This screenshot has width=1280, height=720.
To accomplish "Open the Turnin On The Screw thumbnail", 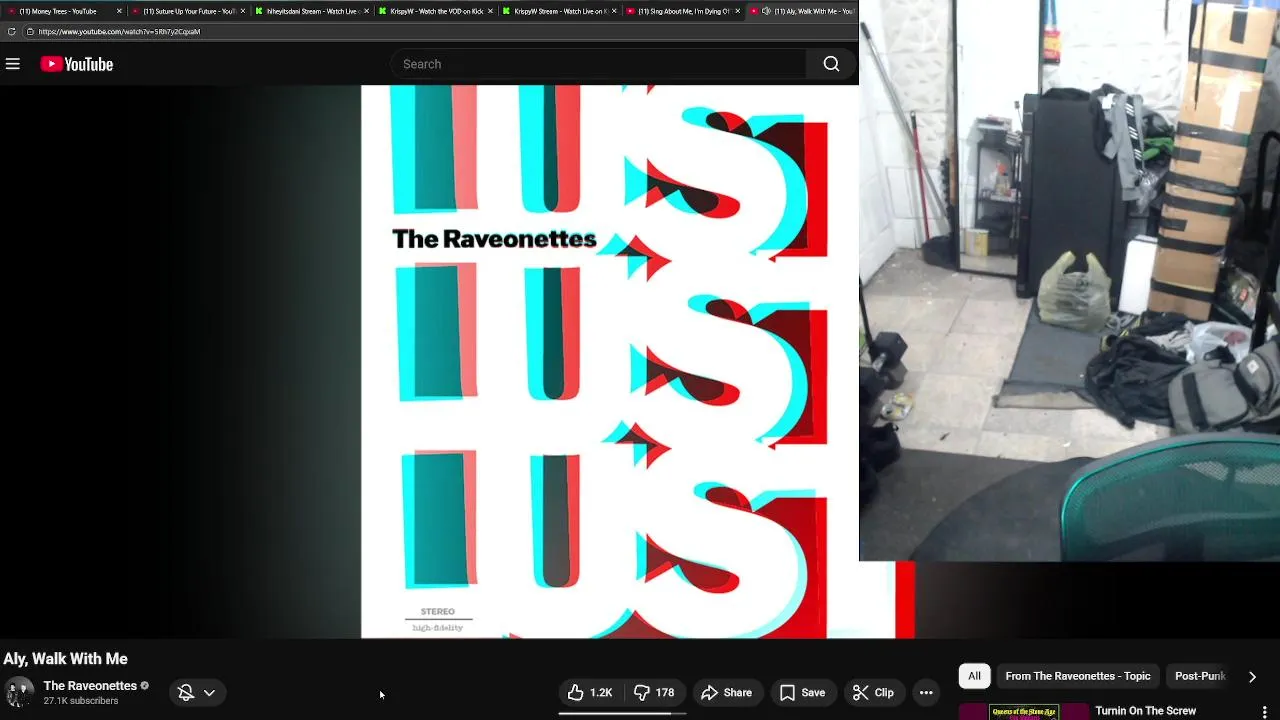I will [1023, 712].
